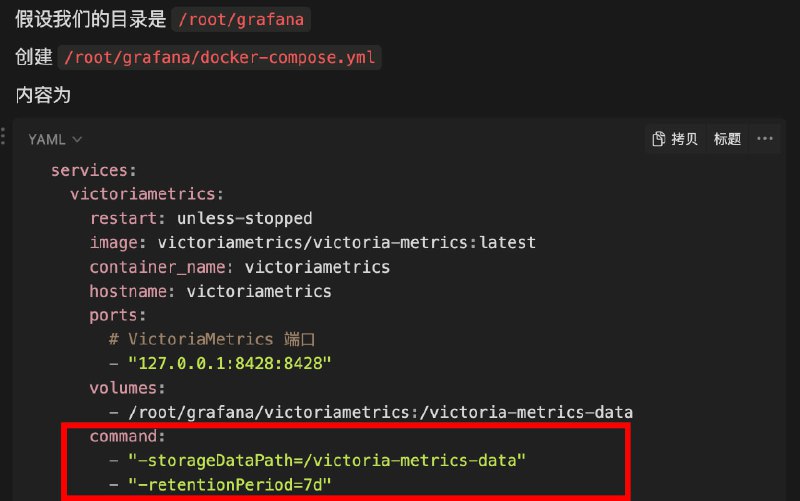
Task: Click the comment # VictoriaMetrics 端口
Action: tap(212, 339)
